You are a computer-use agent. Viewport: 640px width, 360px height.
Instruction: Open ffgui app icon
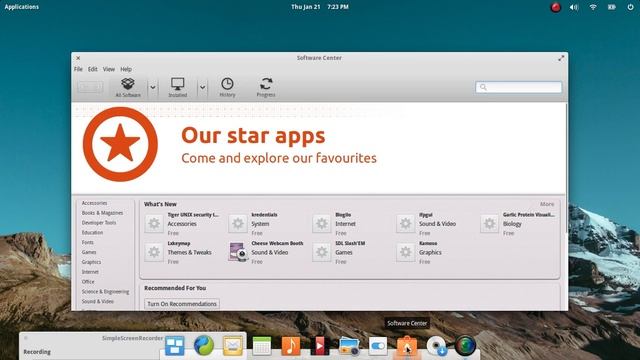(x=405, y=224)
